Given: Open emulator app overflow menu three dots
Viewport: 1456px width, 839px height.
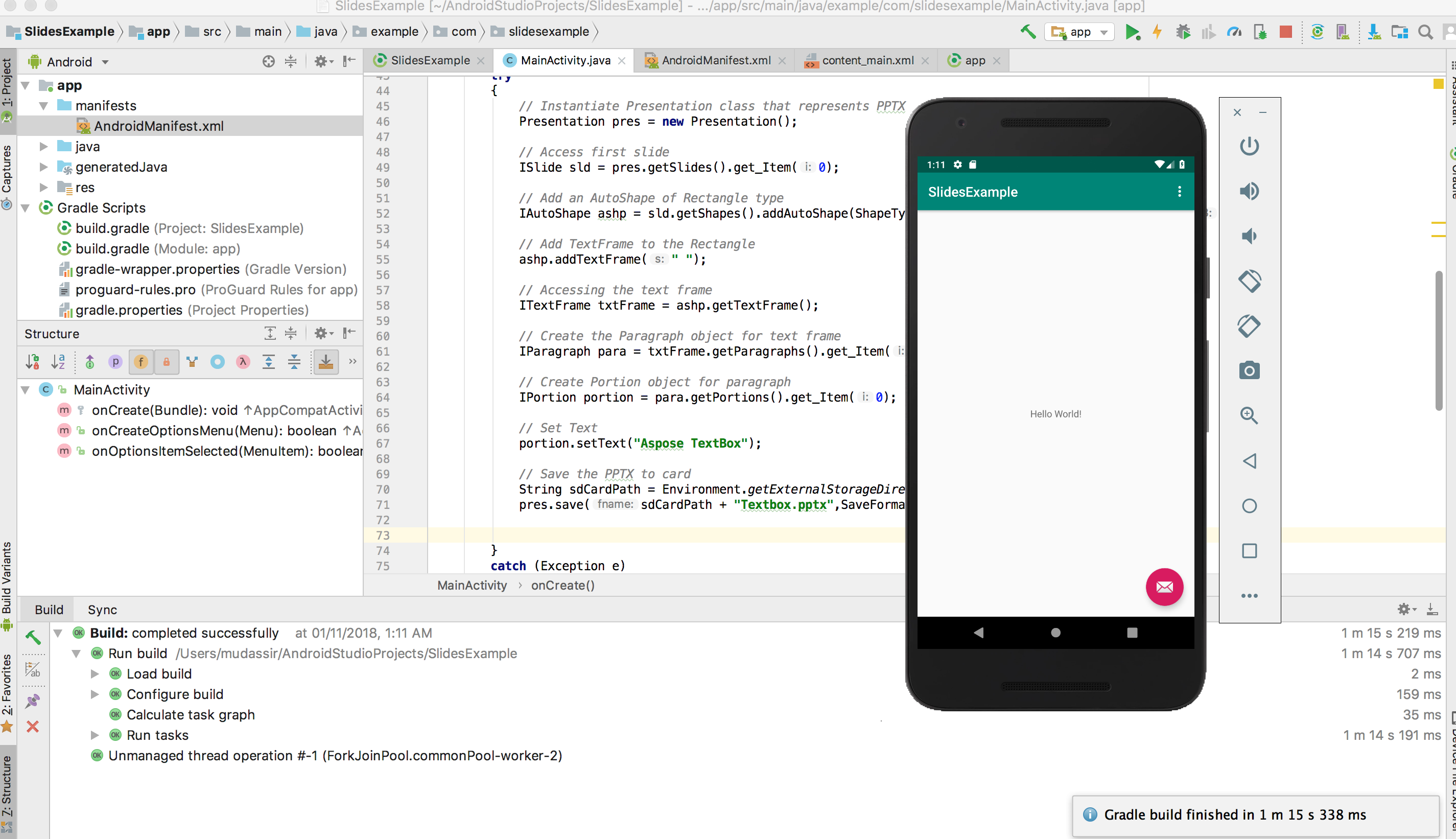Looking at the screenshot, I should (1179, 191).
